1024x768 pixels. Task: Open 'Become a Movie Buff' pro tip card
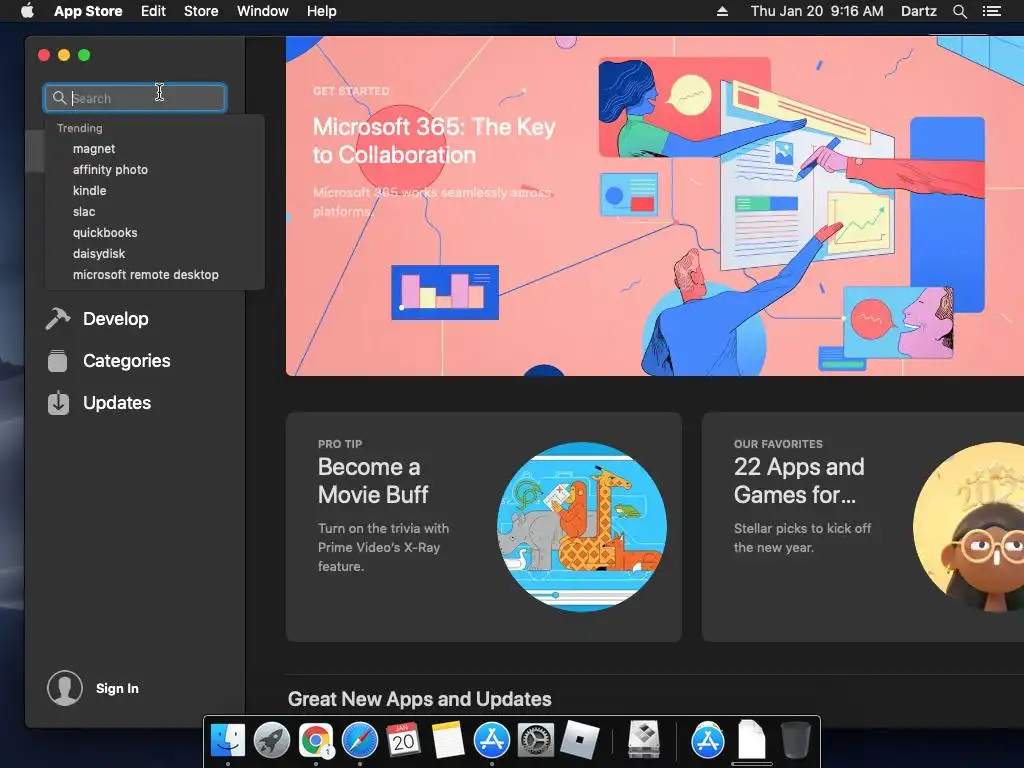484,526
